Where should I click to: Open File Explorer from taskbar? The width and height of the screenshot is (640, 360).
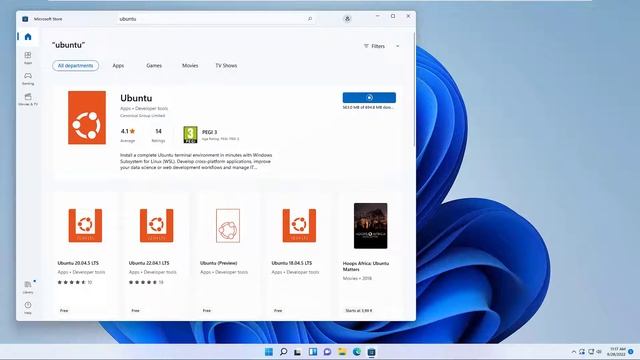[342, 352]
